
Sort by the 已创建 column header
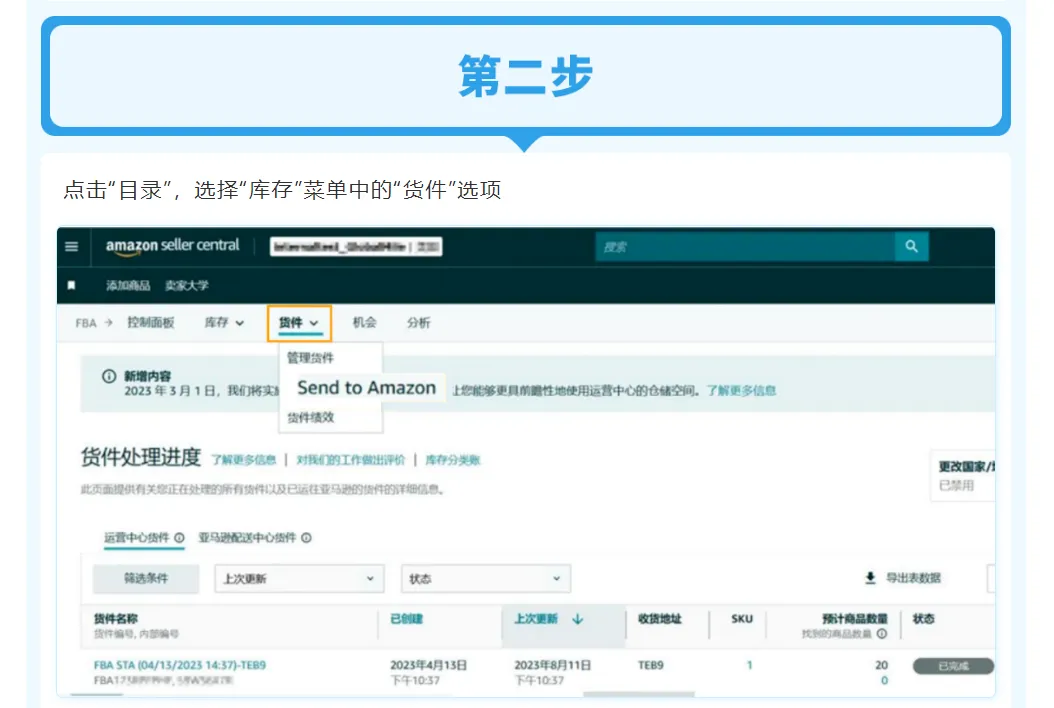click(407, 619)
